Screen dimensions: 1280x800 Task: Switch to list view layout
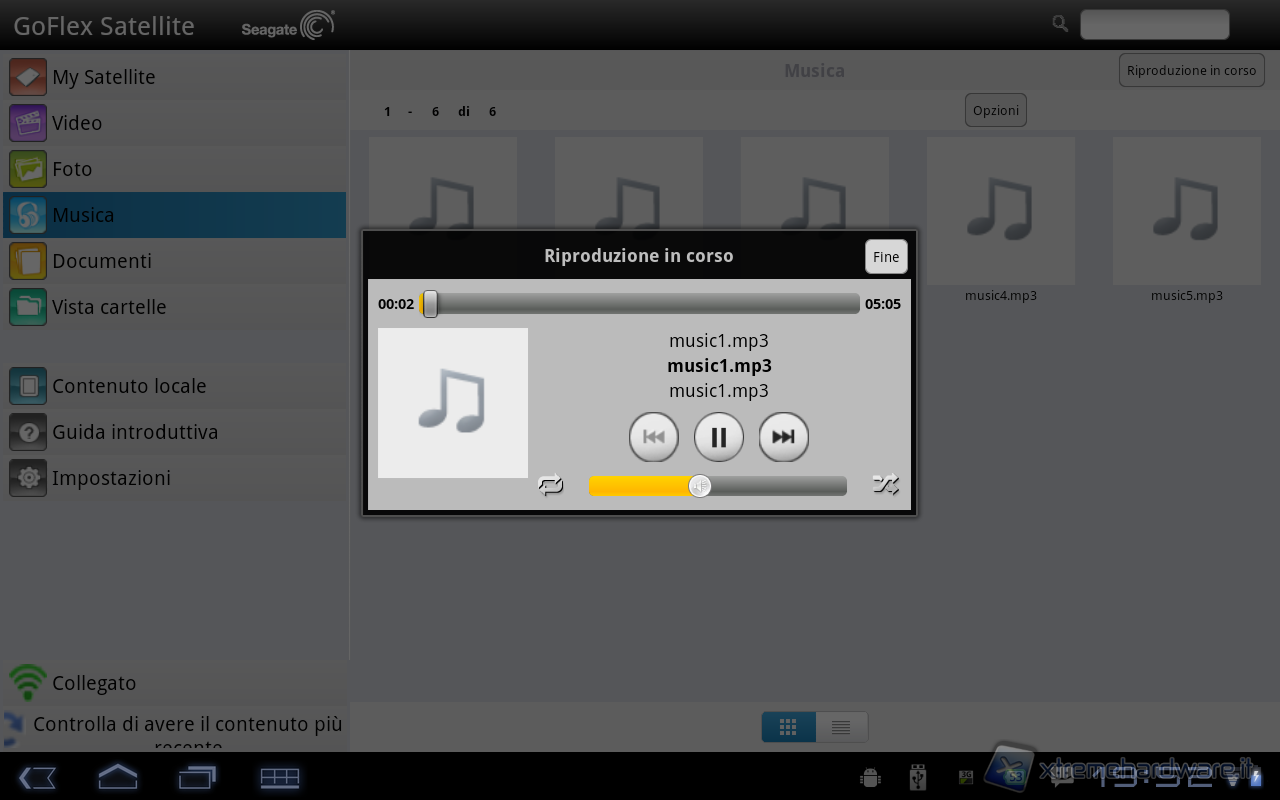pos(841,727)
